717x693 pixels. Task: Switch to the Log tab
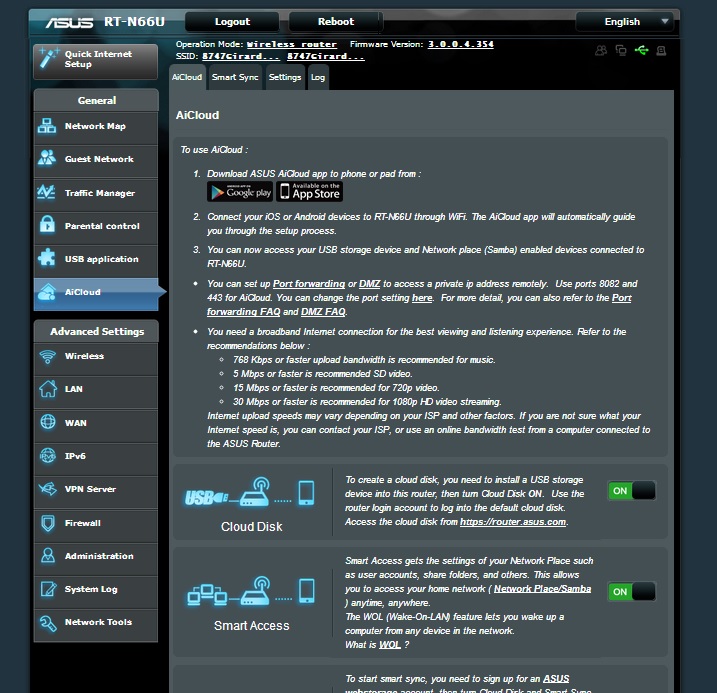318,77
